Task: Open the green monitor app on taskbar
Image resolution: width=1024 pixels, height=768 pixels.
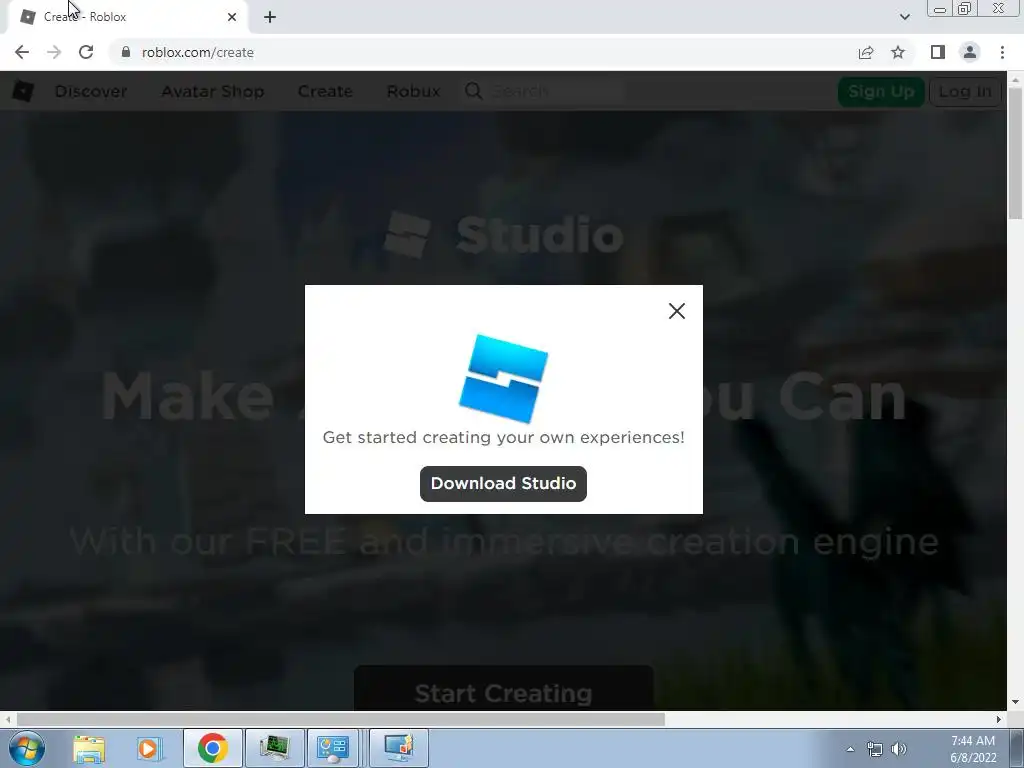Action: 274,748
